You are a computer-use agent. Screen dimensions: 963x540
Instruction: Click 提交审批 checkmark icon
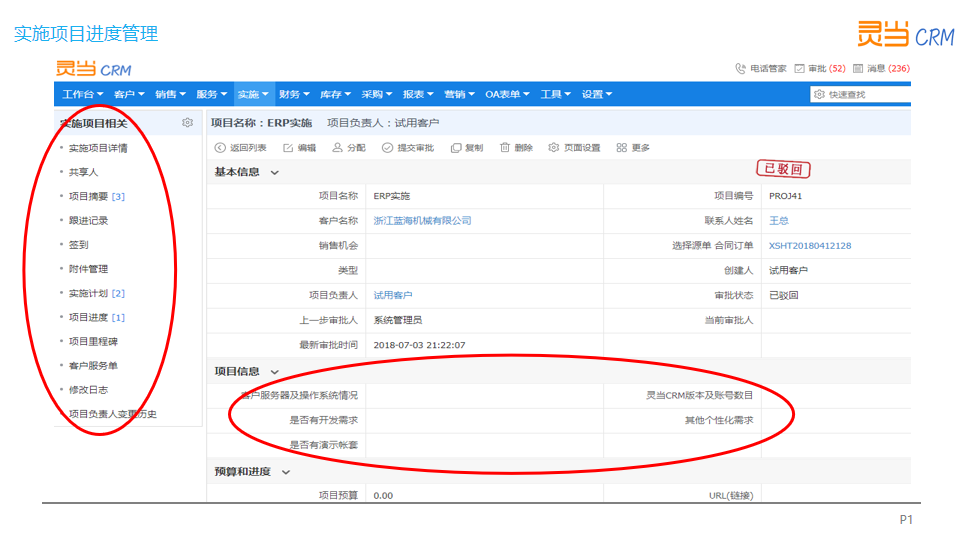[x=388, y=147]
